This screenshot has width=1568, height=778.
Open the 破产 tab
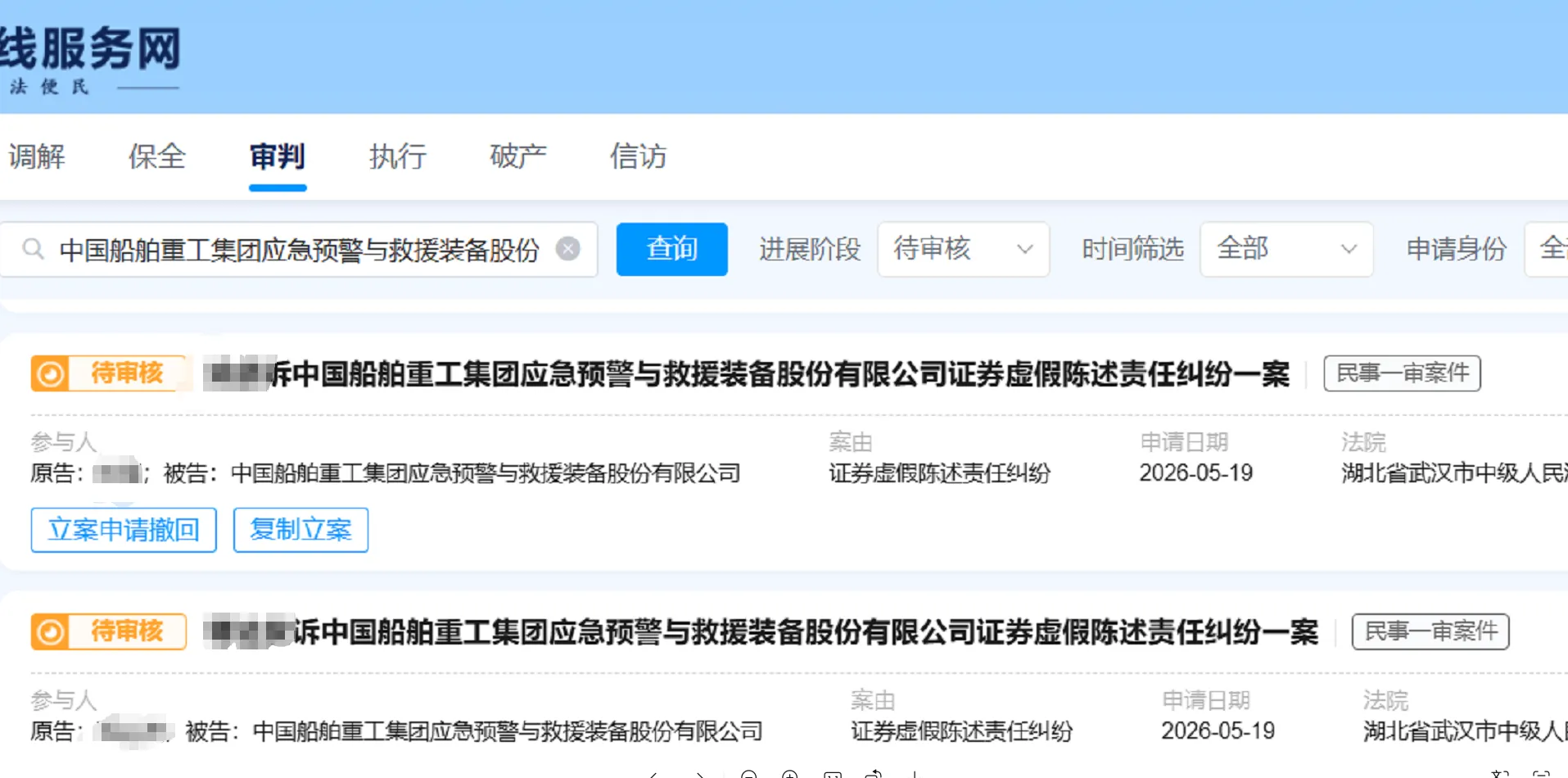[518, 156]
